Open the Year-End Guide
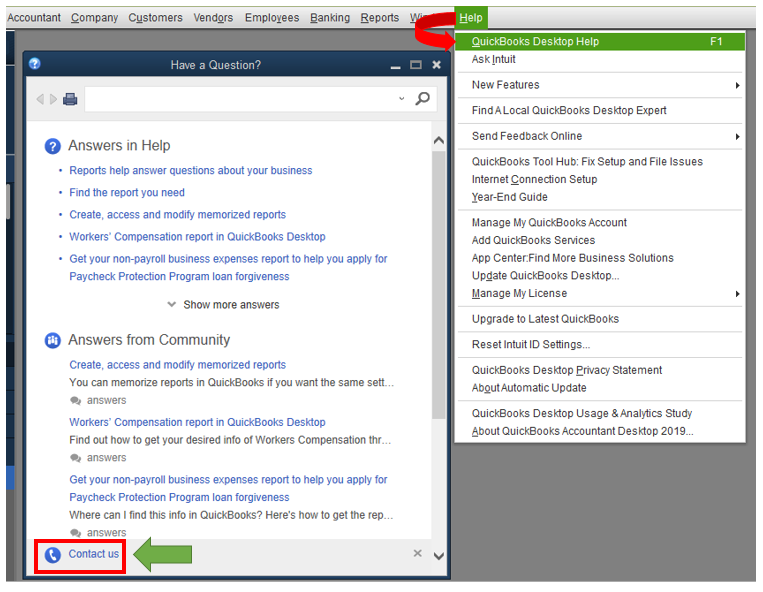 tap(600, 197)
